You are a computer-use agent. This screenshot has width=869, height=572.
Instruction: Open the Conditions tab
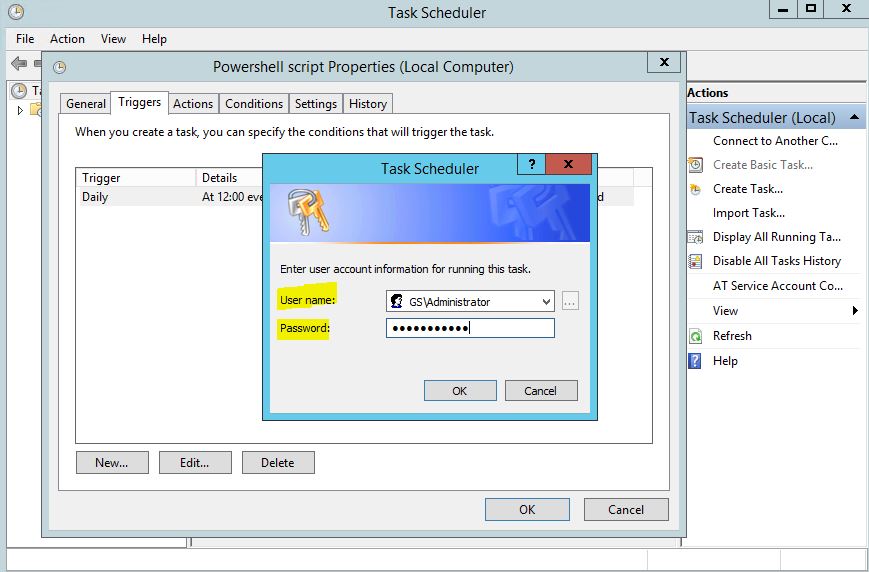pos(254,104)
